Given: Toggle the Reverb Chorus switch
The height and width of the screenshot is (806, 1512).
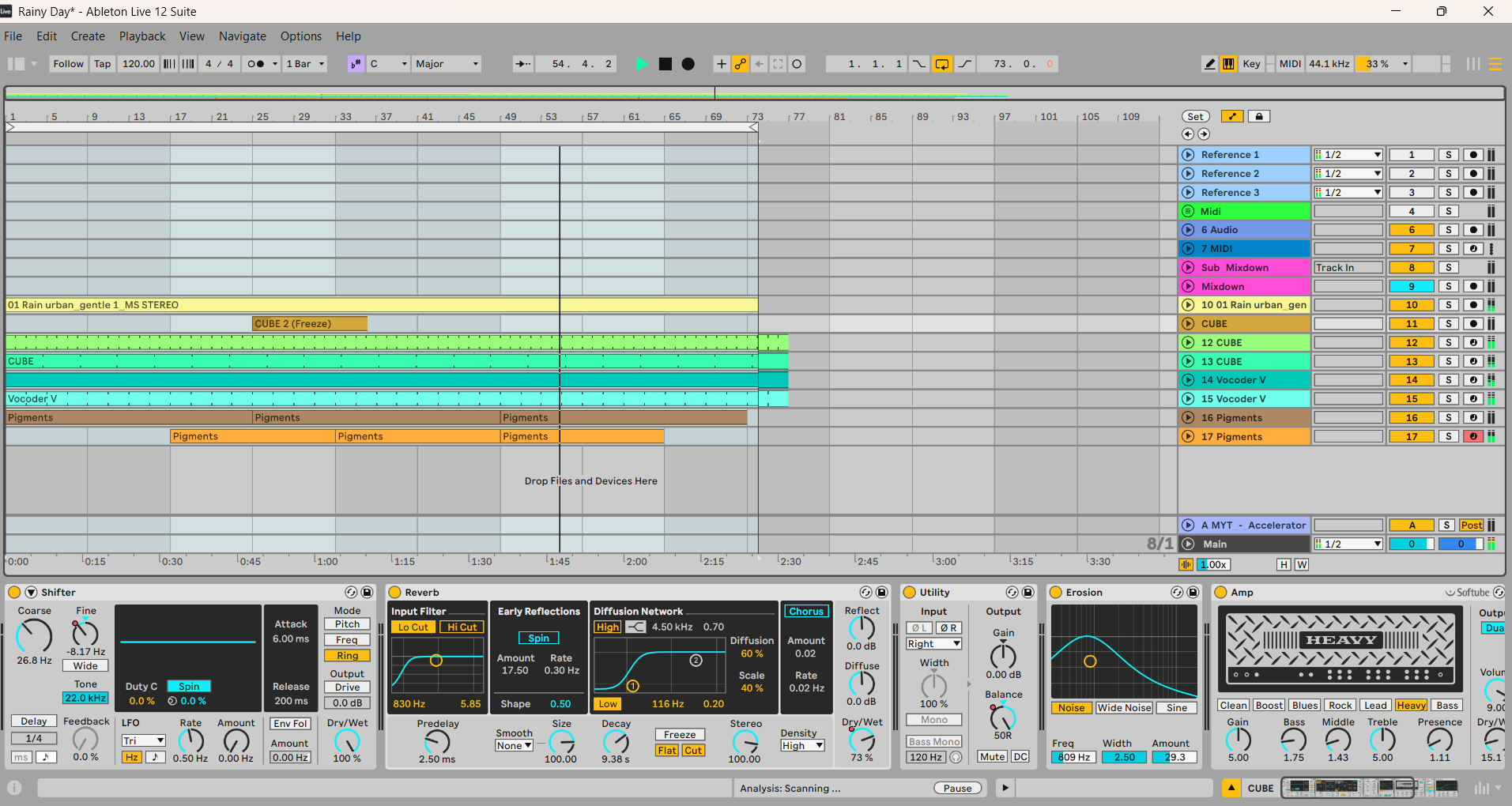Looking at the screenshot, I should [806, 611].
